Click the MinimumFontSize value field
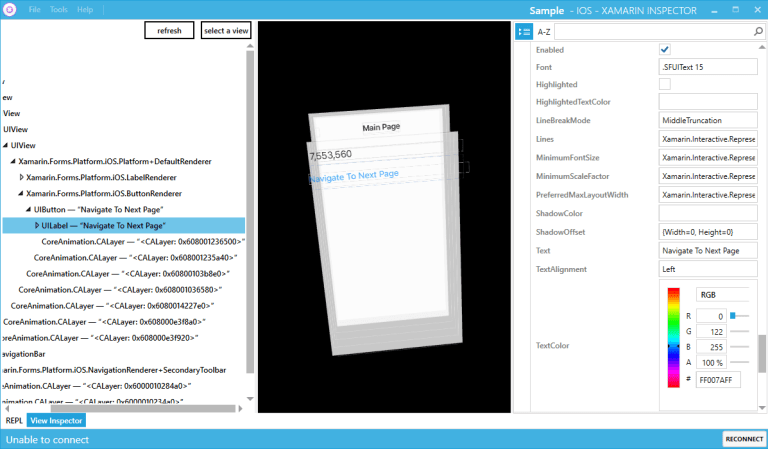 click(708, 158)
